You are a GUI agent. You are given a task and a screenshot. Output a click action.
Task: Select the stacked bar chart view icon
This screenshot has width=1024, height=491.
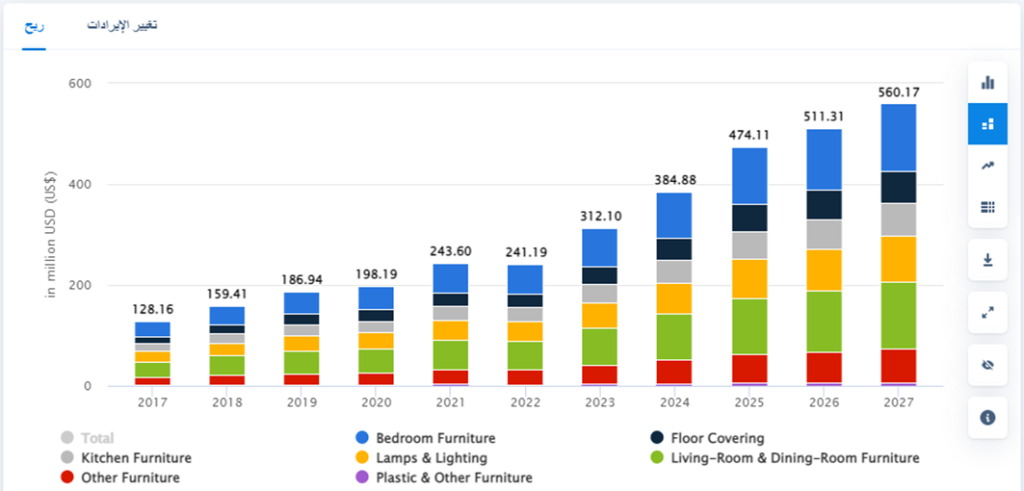(x=987, y=124)
